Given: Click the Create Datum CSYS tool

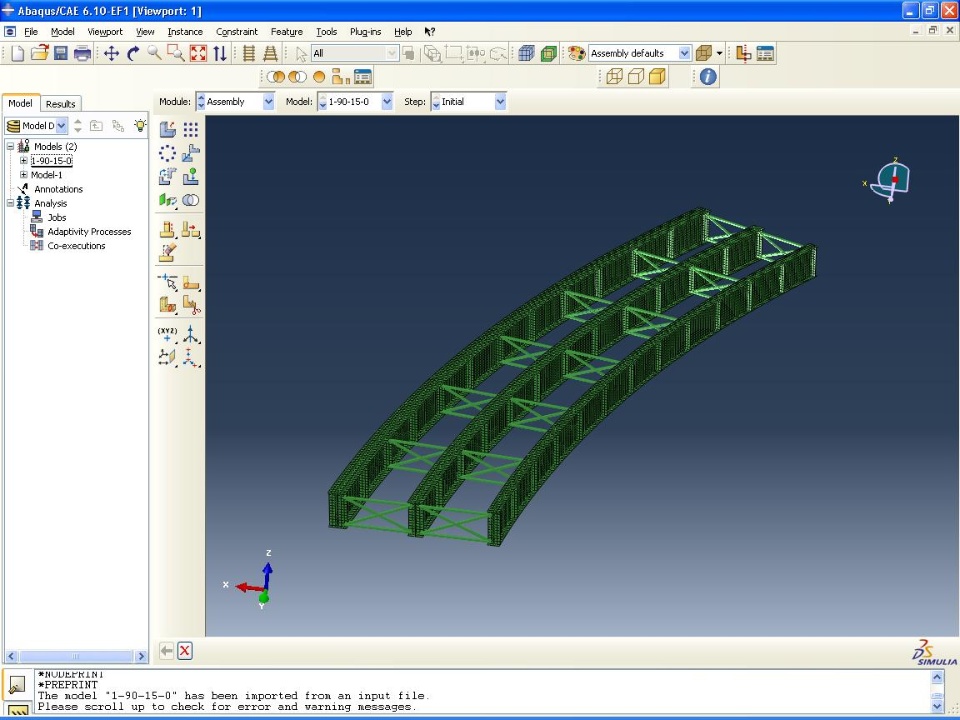Looking at the screenshot, I should [190, 358].
